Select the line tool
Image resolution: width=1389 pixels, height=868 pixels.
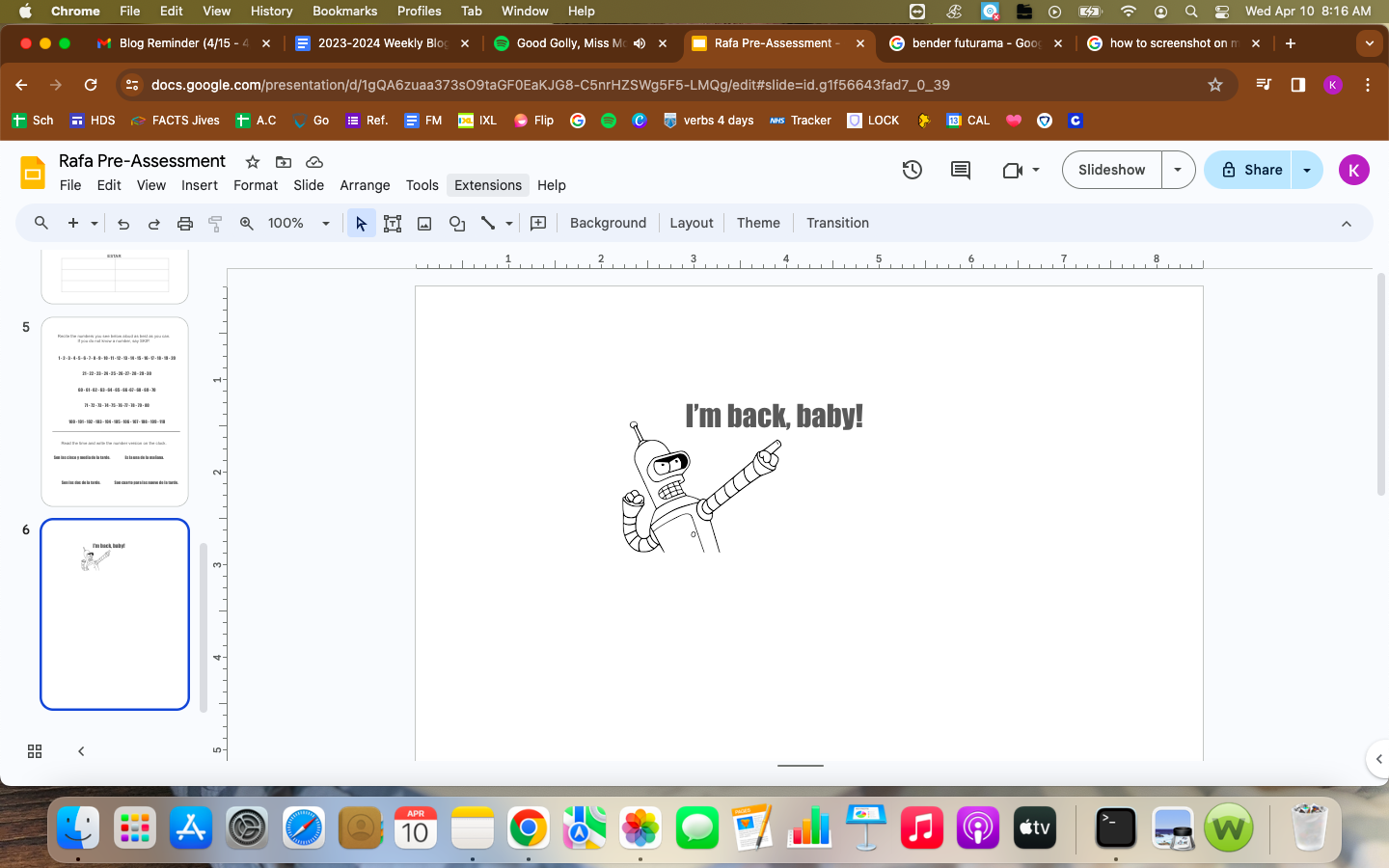[x=488, y=223]
